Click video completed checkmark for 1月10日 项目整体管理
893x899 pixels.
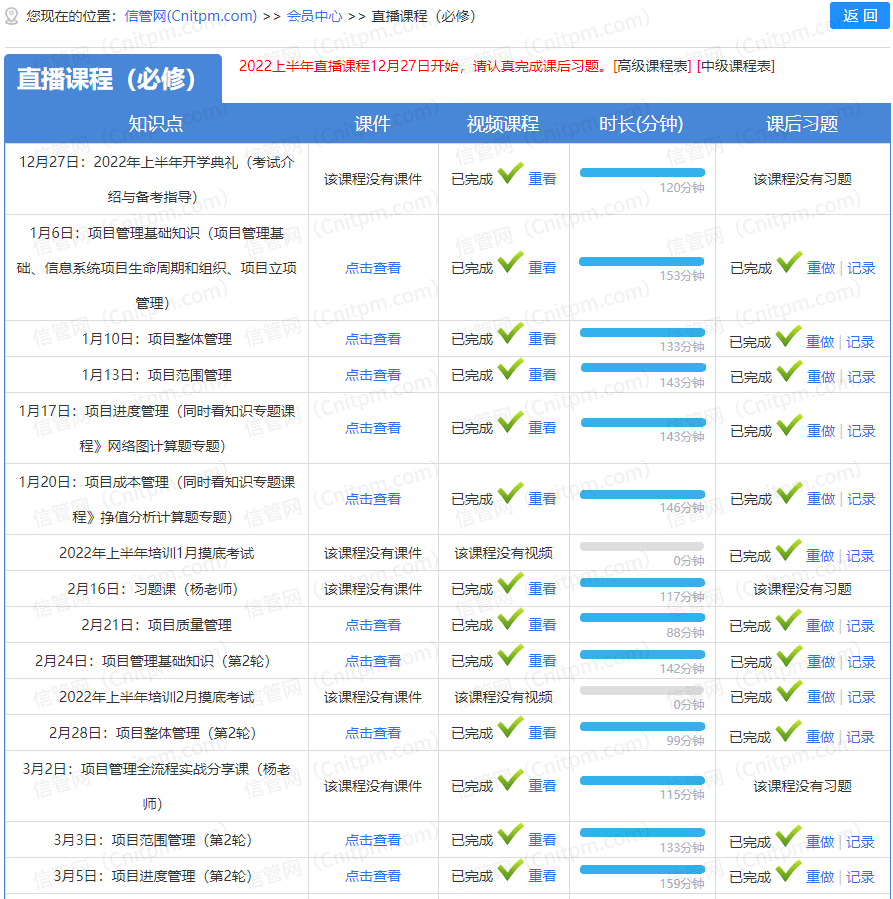(x=510, y=335)
